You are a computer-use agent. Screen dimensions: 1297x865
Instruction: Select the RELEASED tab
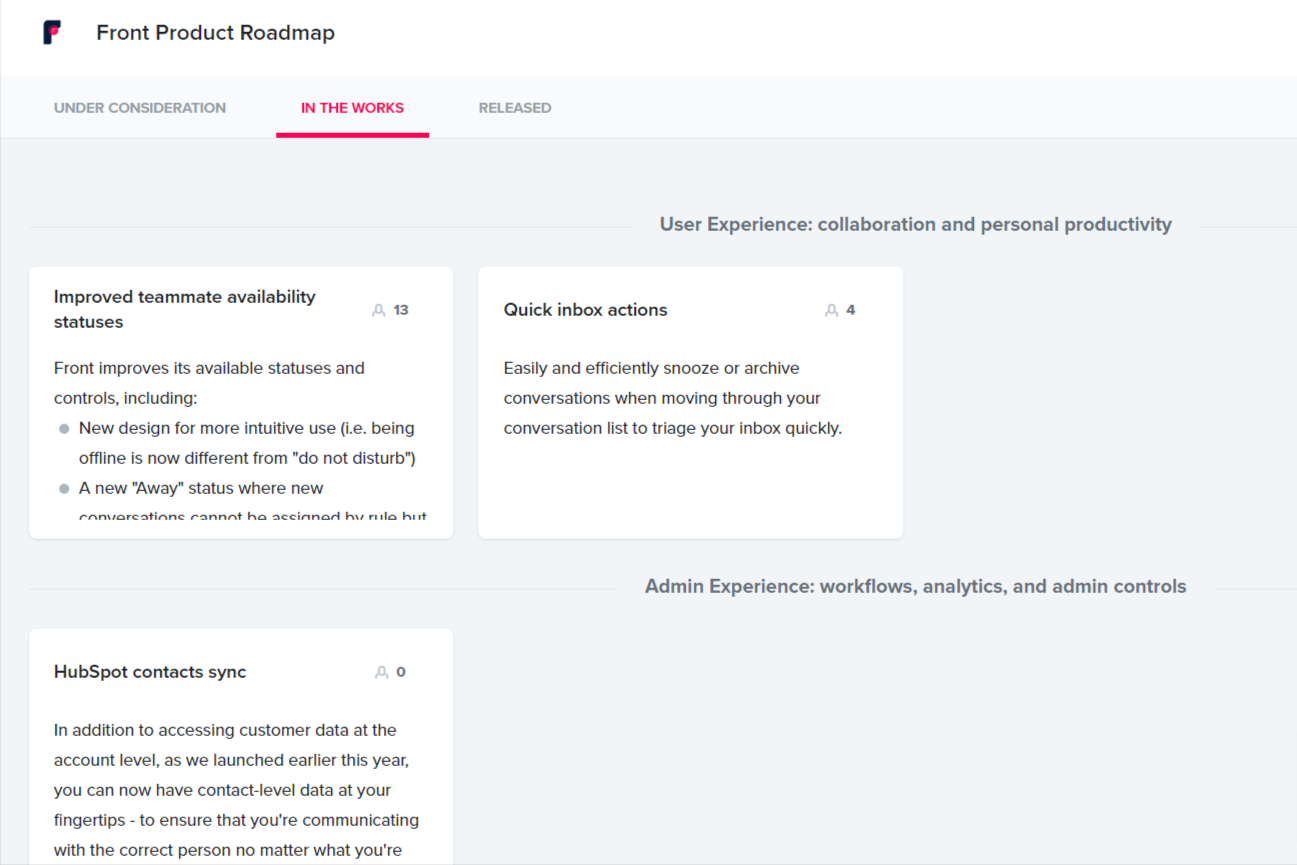[x=515, y=107]
